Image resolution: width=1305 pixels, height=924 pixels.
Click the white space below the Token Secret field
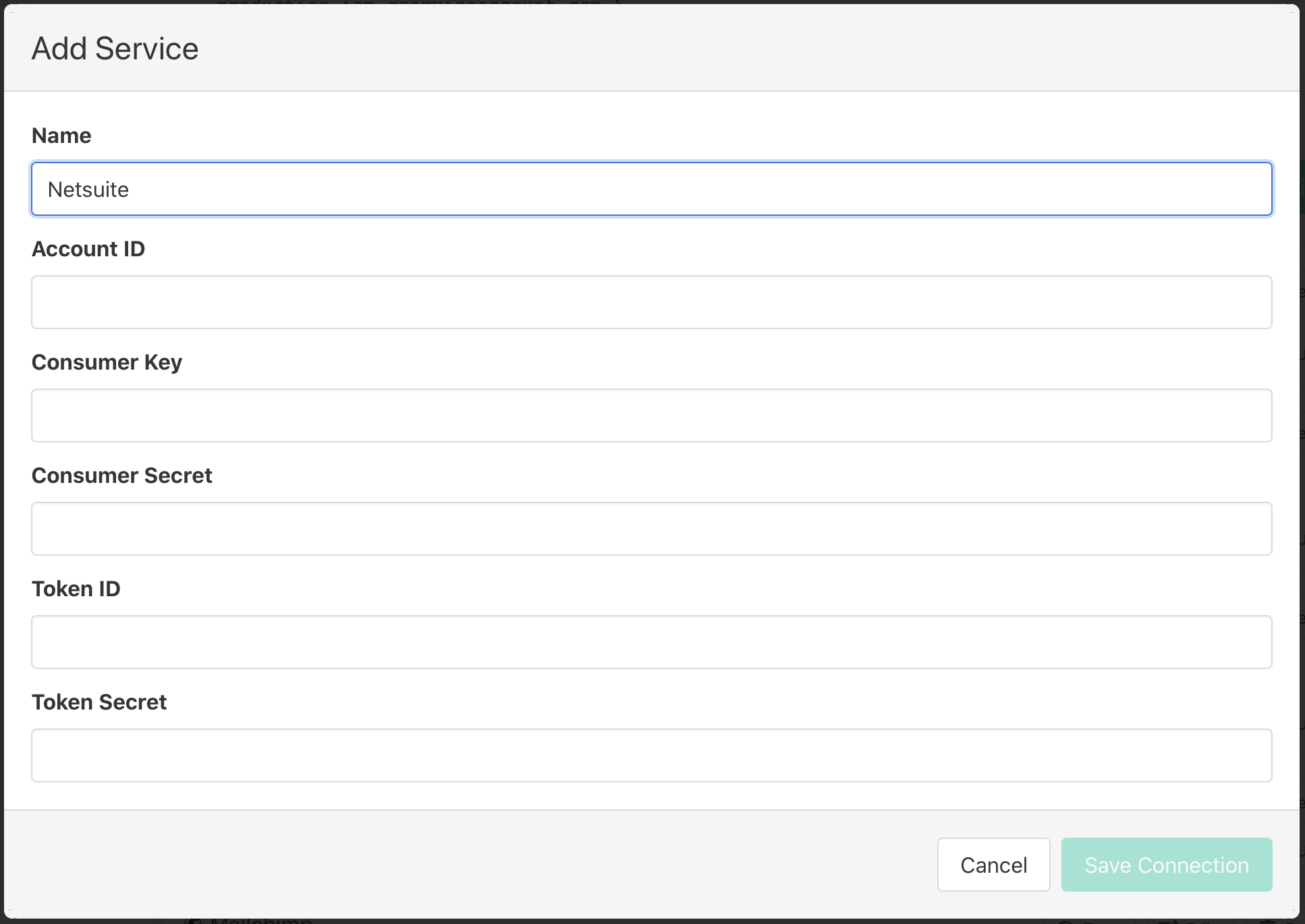pyautogui.click(x=651, y=797)
